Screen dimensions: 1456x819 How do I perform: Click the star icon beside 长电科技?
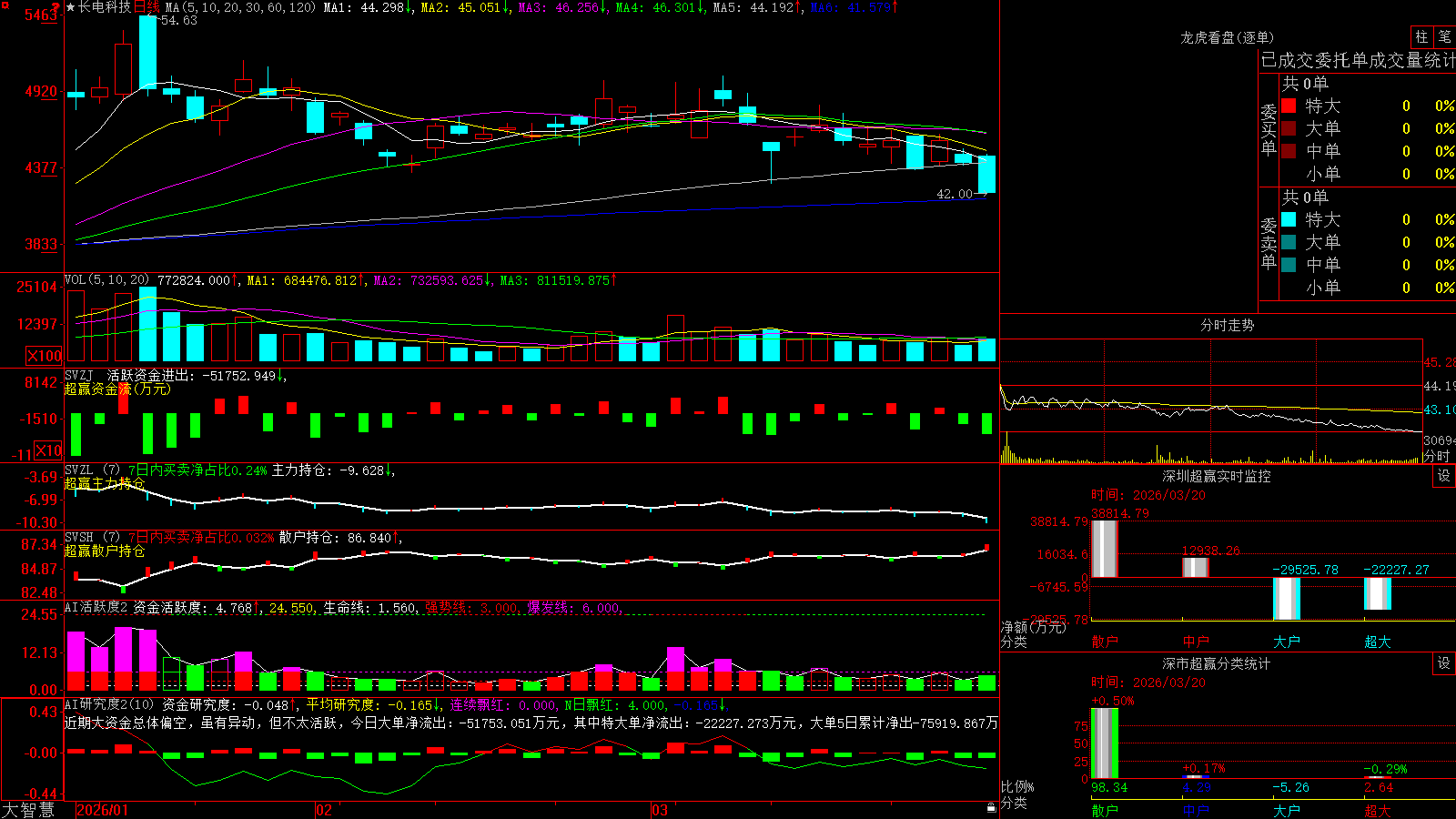(71, 7)
